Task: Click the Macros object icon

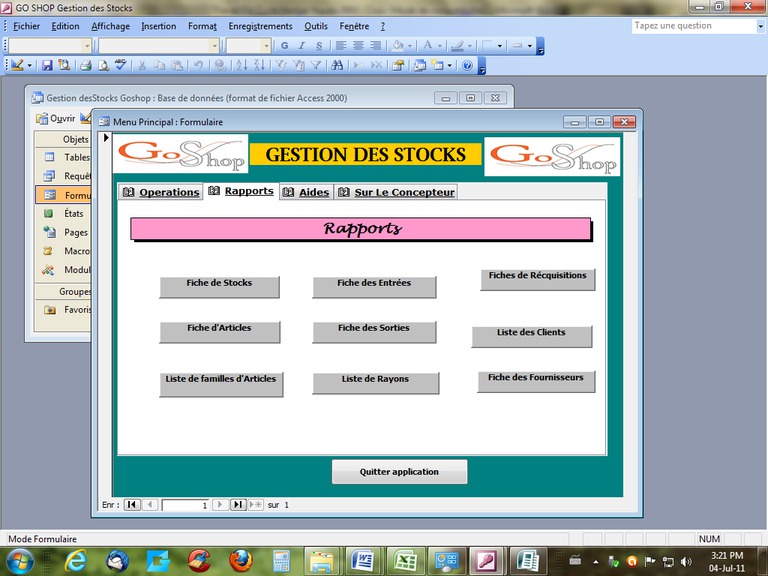Action: 48,251
